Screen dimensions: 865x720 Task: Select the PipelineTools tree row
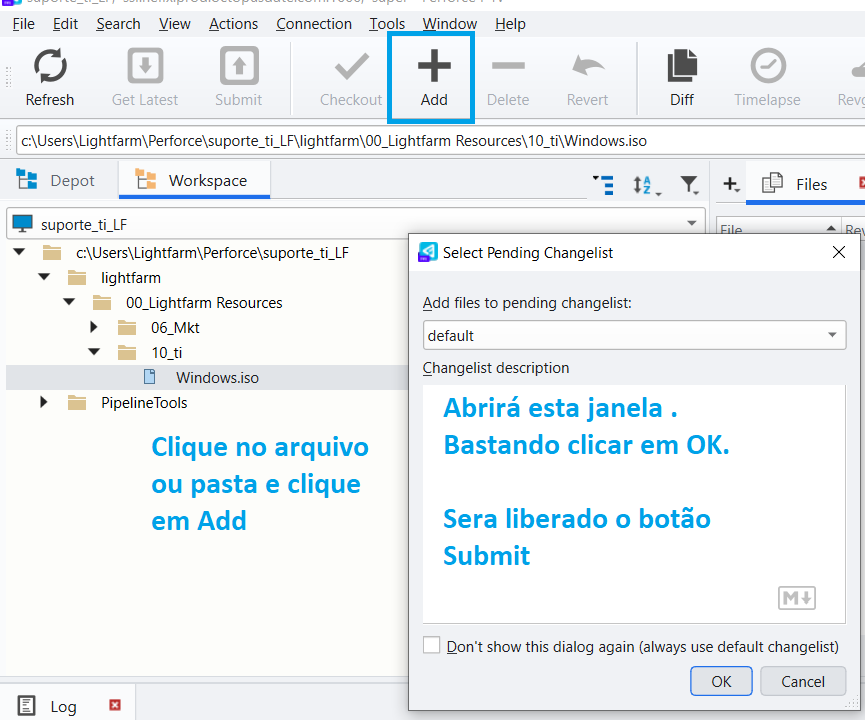click(x=207, y=403)
